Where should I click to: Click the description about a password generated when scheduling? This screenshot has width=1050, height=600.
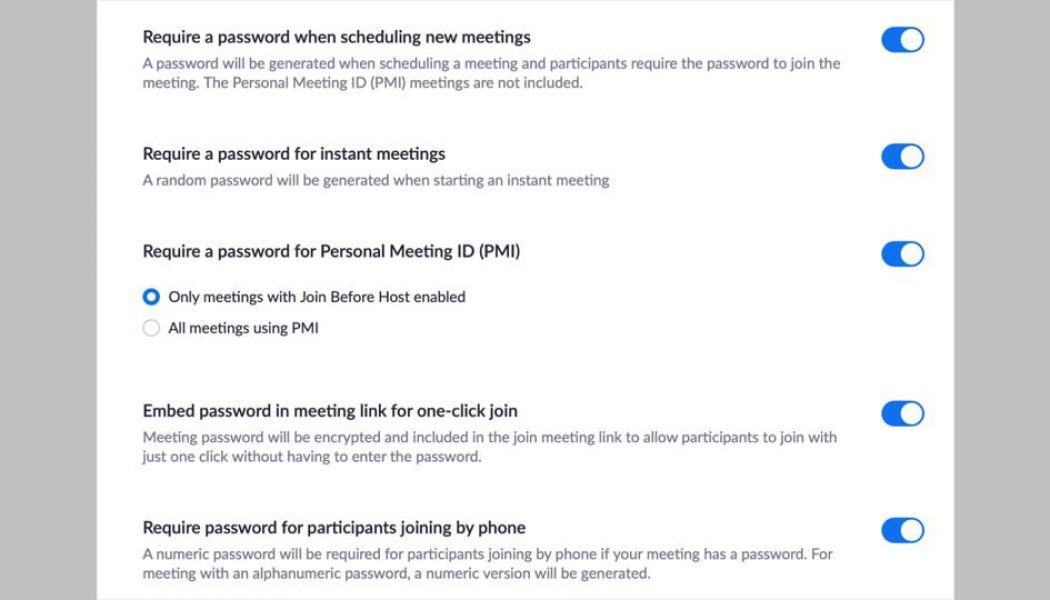[x=490, y=73]
